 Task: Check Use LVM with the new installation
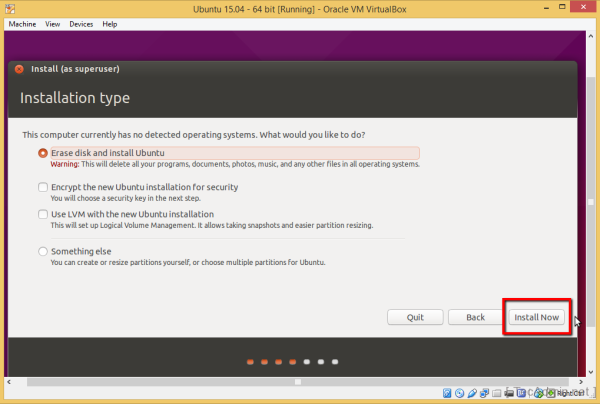pyautogui.click(x=42, y=214)
